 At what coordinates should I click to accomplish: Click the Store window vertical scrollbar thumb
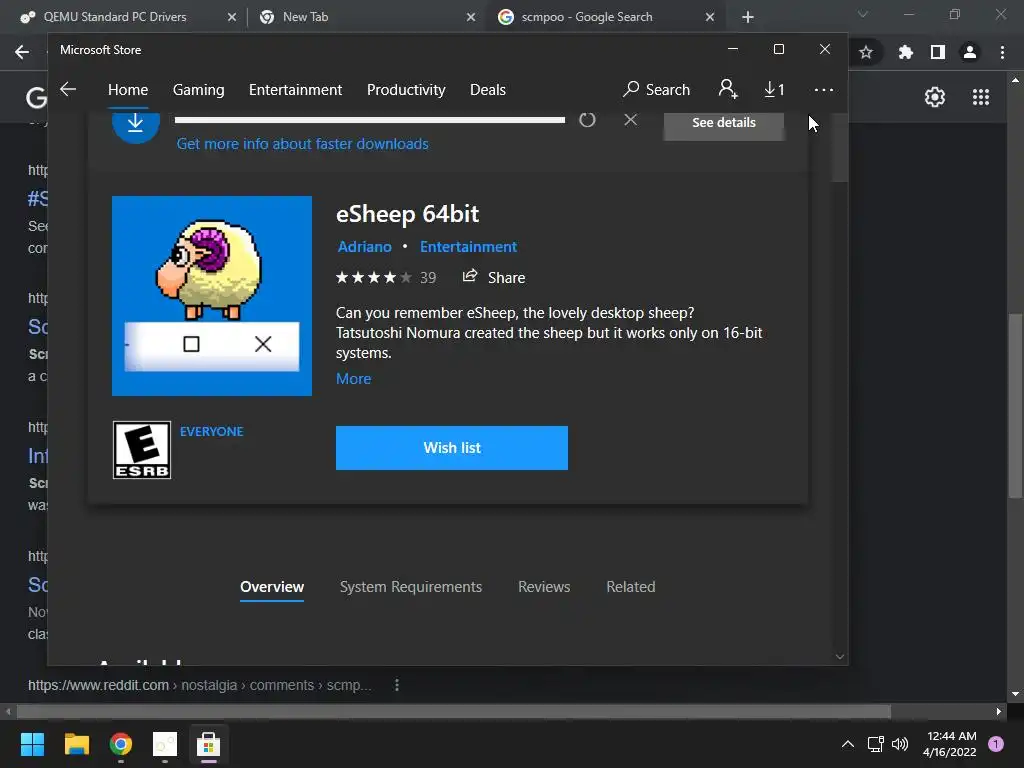coord(840,148)
